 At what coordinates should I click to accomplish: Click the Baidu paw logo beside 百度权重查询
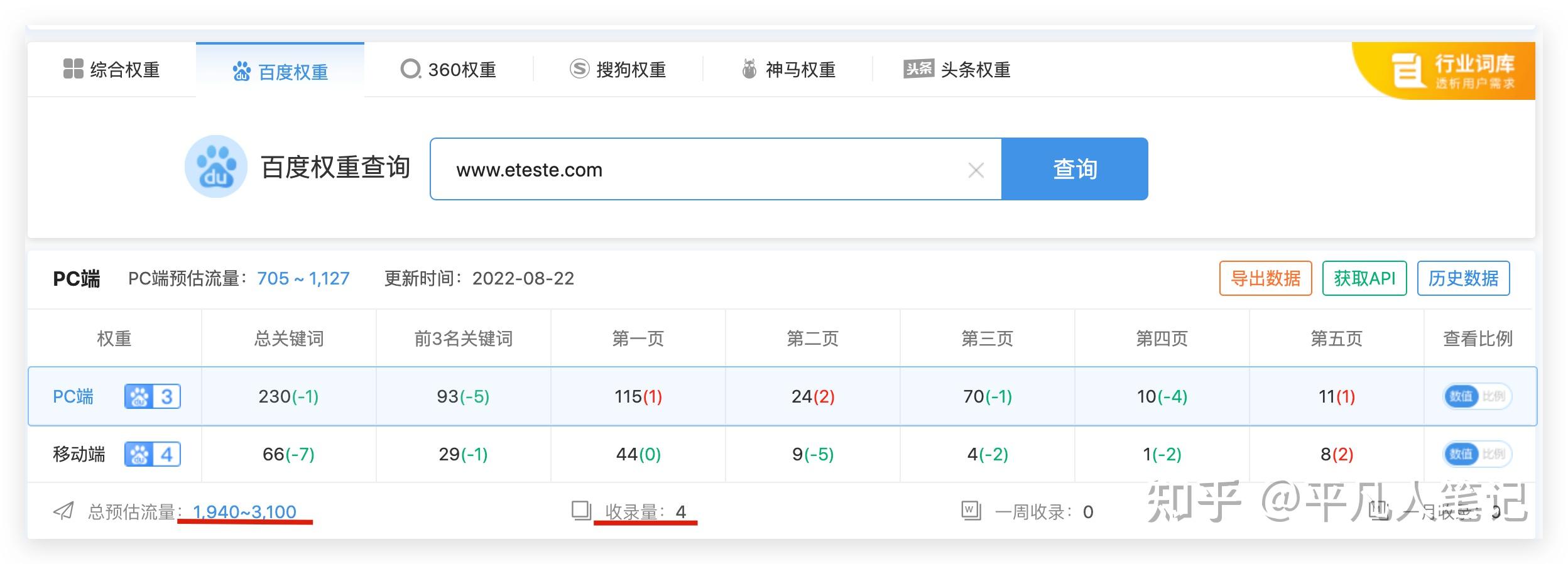click(x=215, y=166)
